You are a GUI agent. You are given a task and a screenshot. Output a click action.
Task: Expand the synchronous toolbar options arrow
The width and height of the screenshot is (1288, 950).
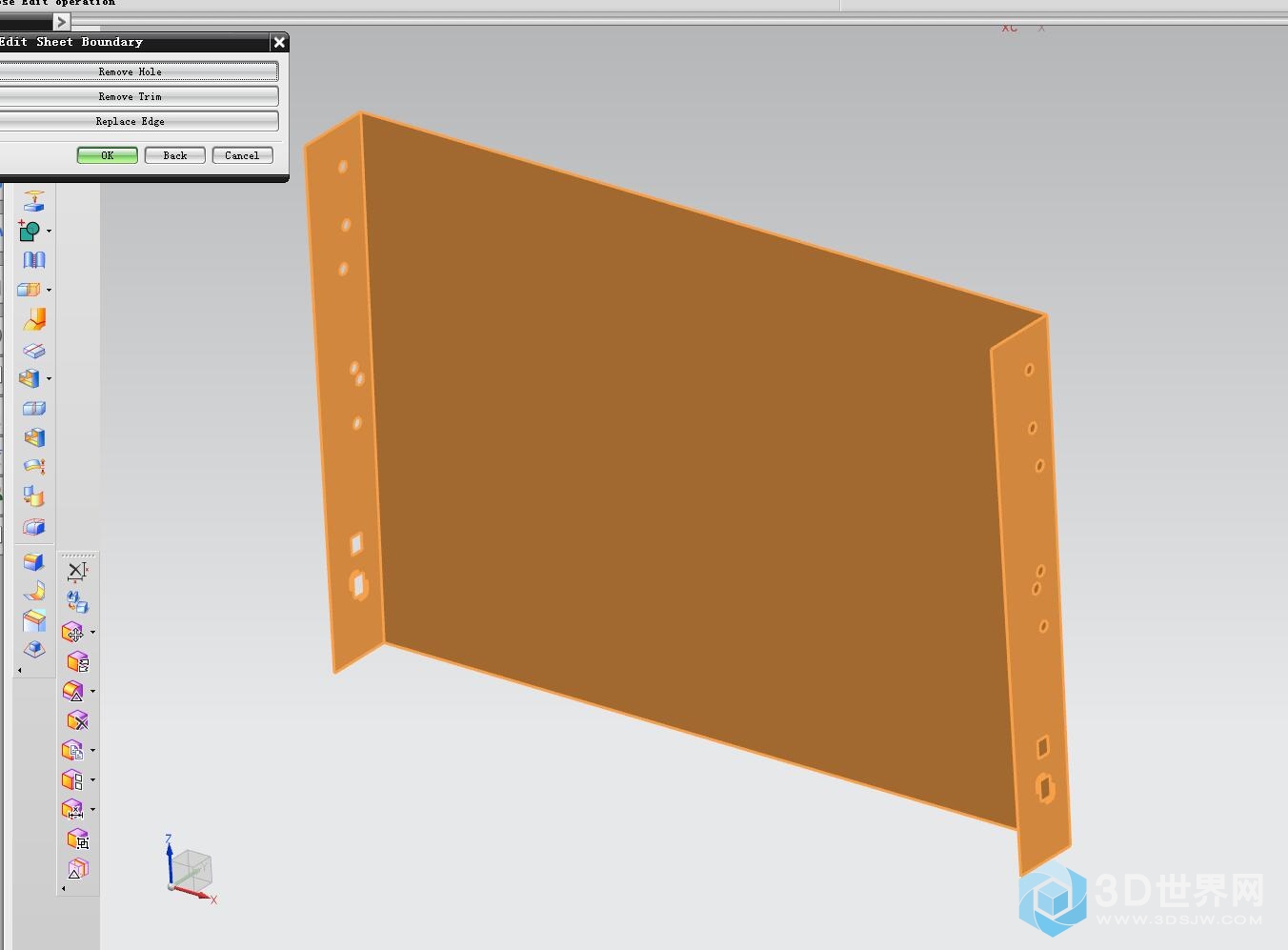[64, 889]
